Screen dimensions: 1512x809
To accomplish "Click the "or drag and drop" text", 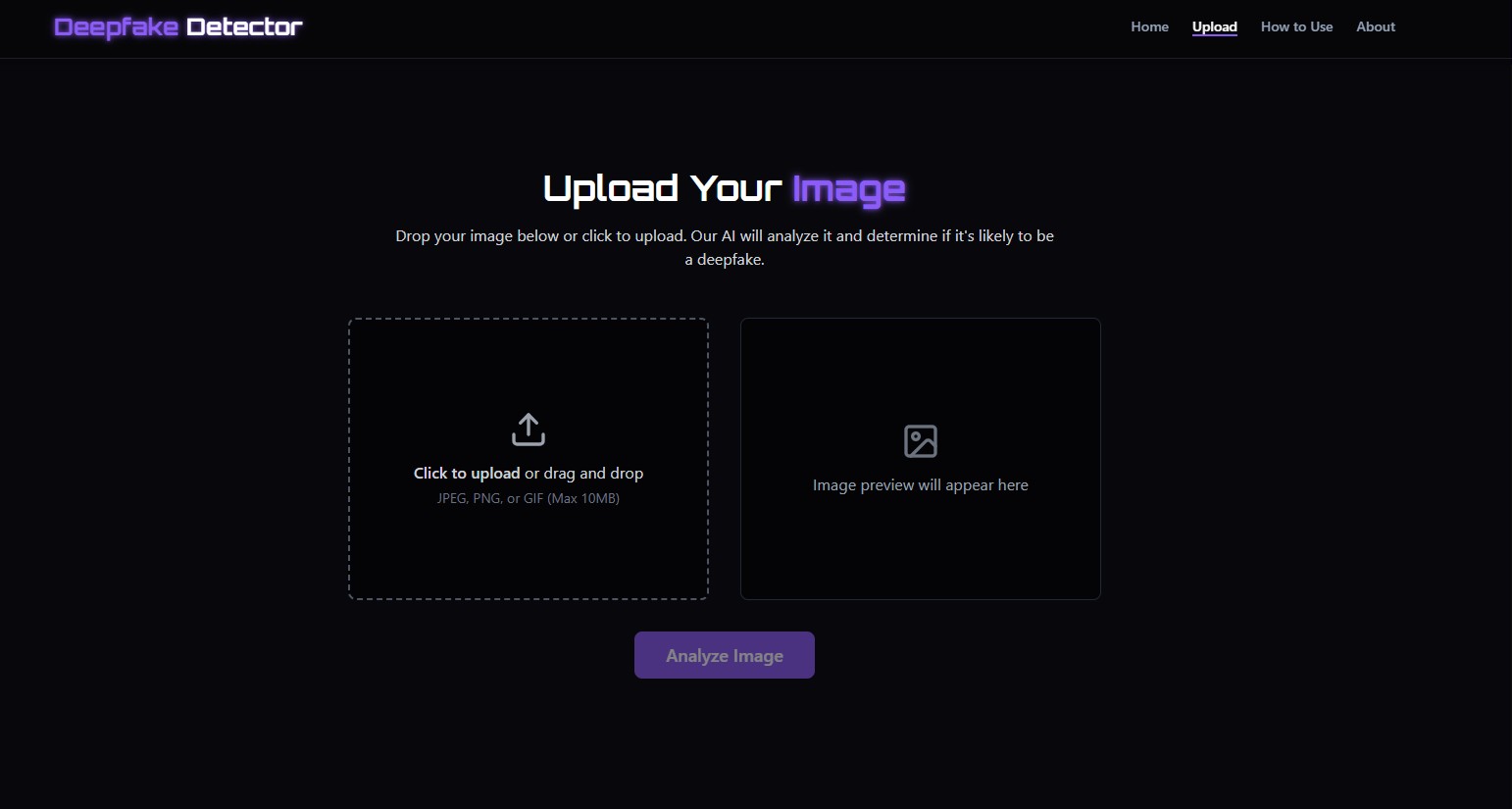I will point(584,474).
